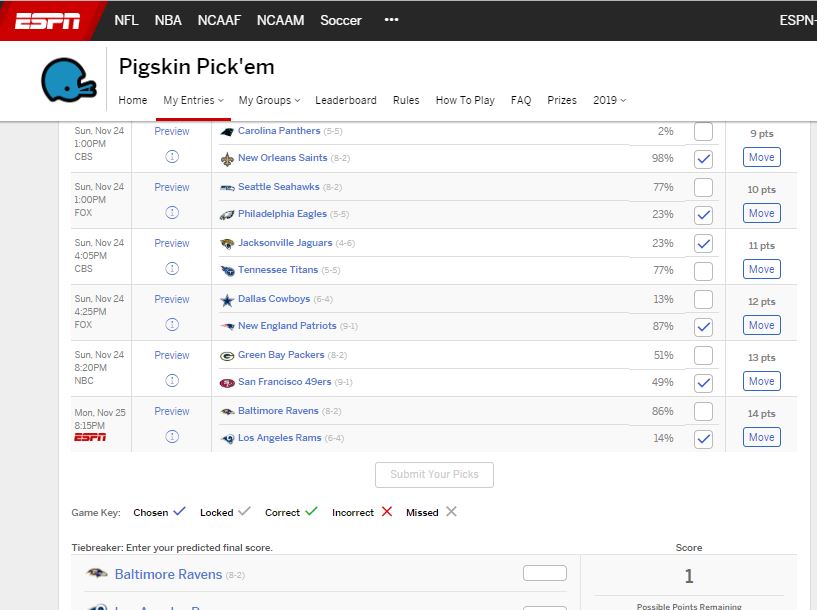Click the Green Bay Packers team logo
The image size is (817, 610).
(x=227, y=356)
